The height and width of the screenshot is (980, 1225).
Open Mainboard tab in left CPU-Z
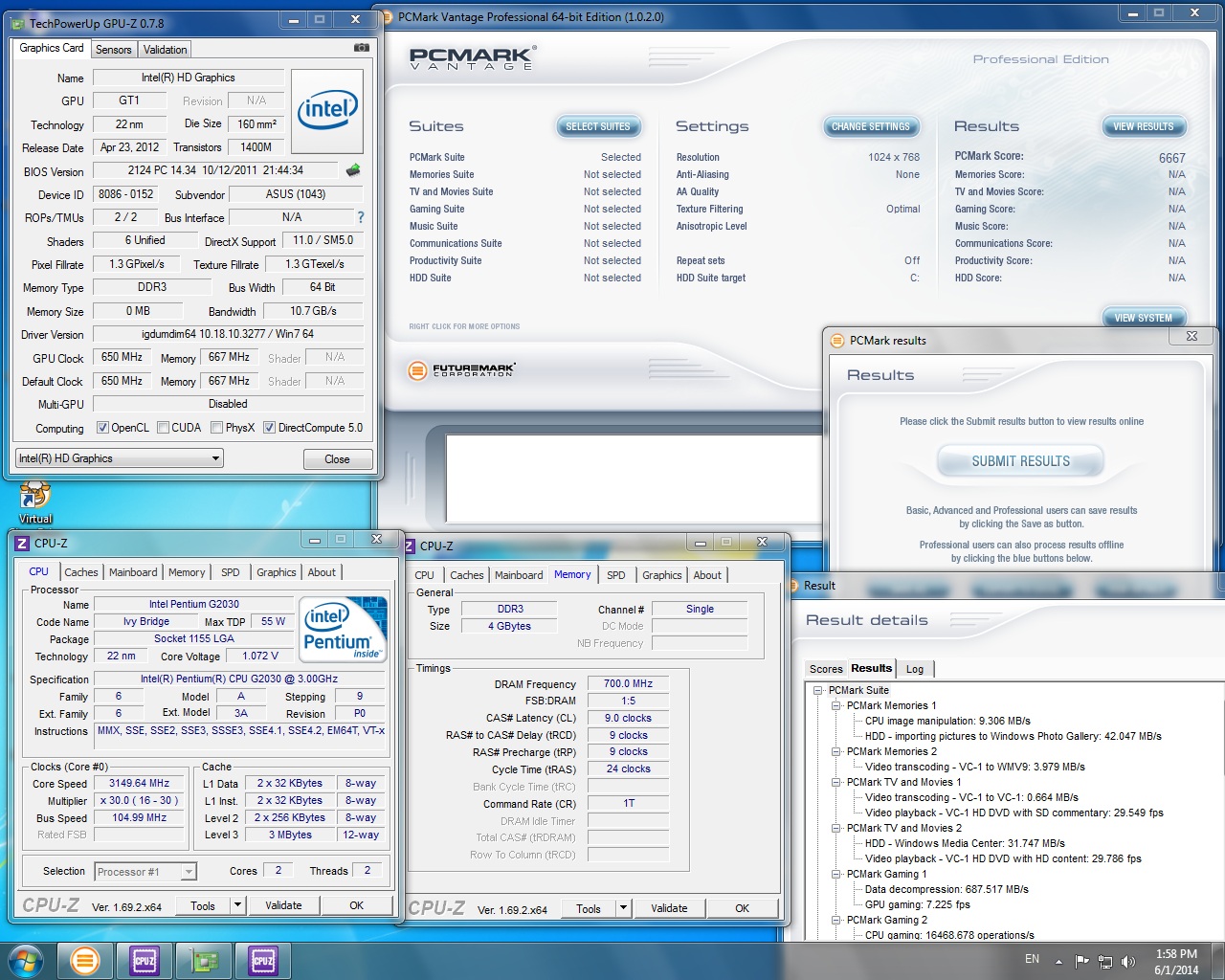coord(133,572)
